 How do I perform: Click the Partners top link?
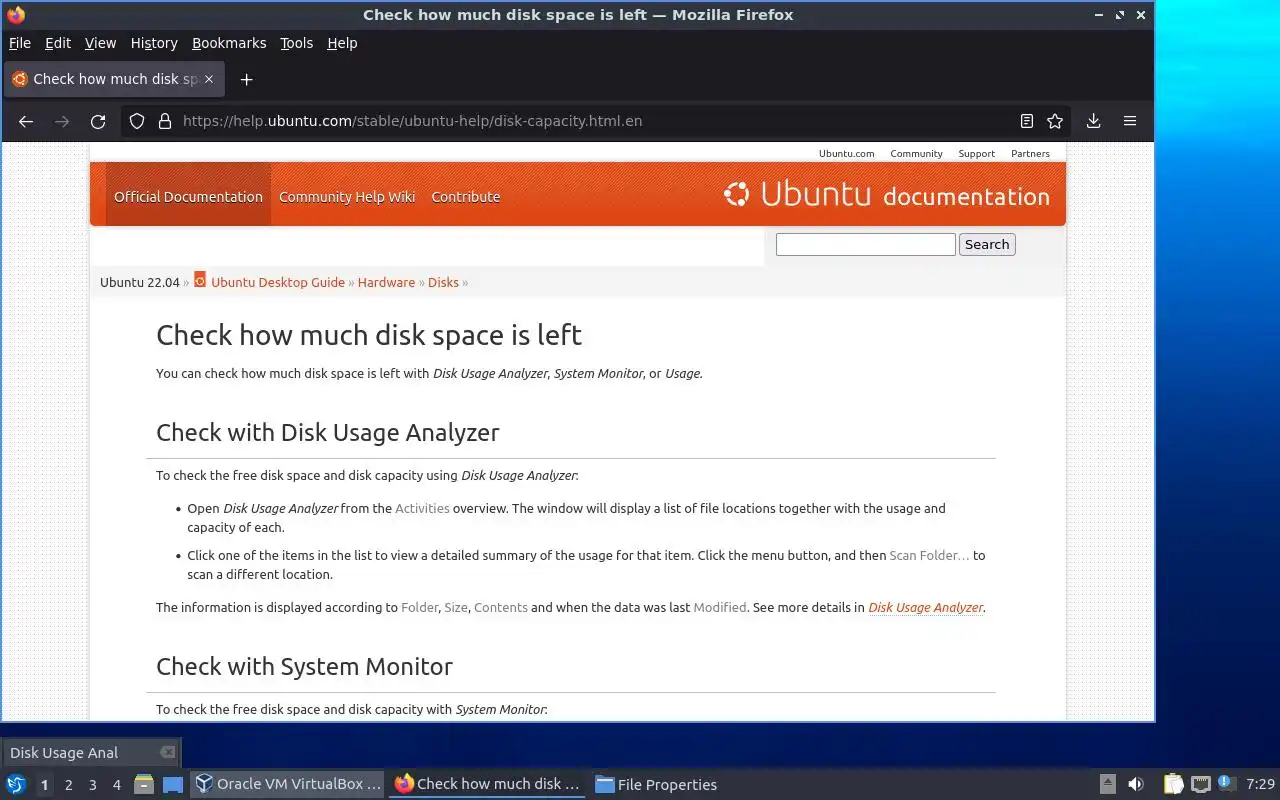tap(1030, 153)
